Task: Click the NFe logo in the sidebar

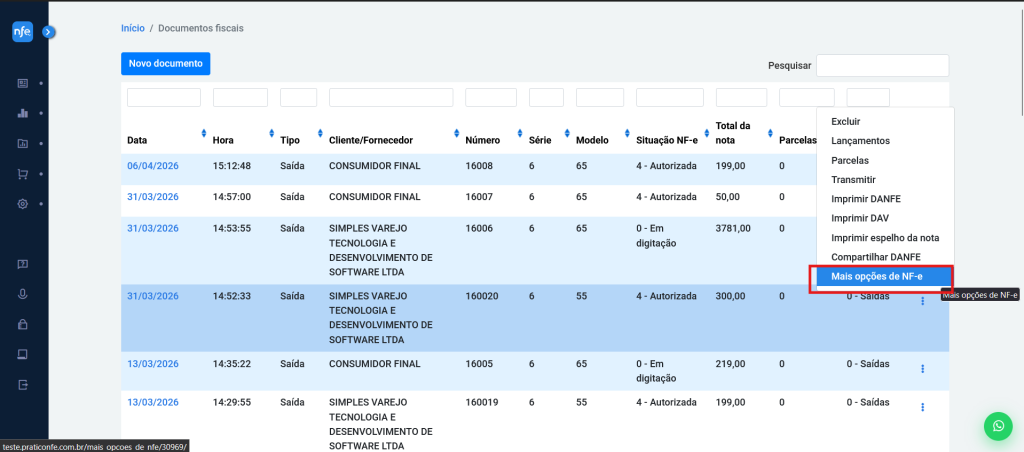Action: (22, 32)
